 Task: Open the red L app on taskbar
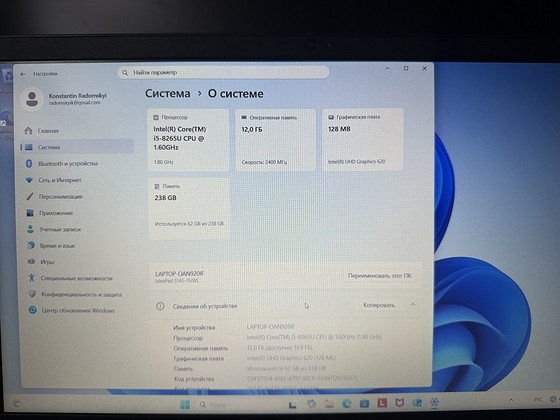[382, 404]
